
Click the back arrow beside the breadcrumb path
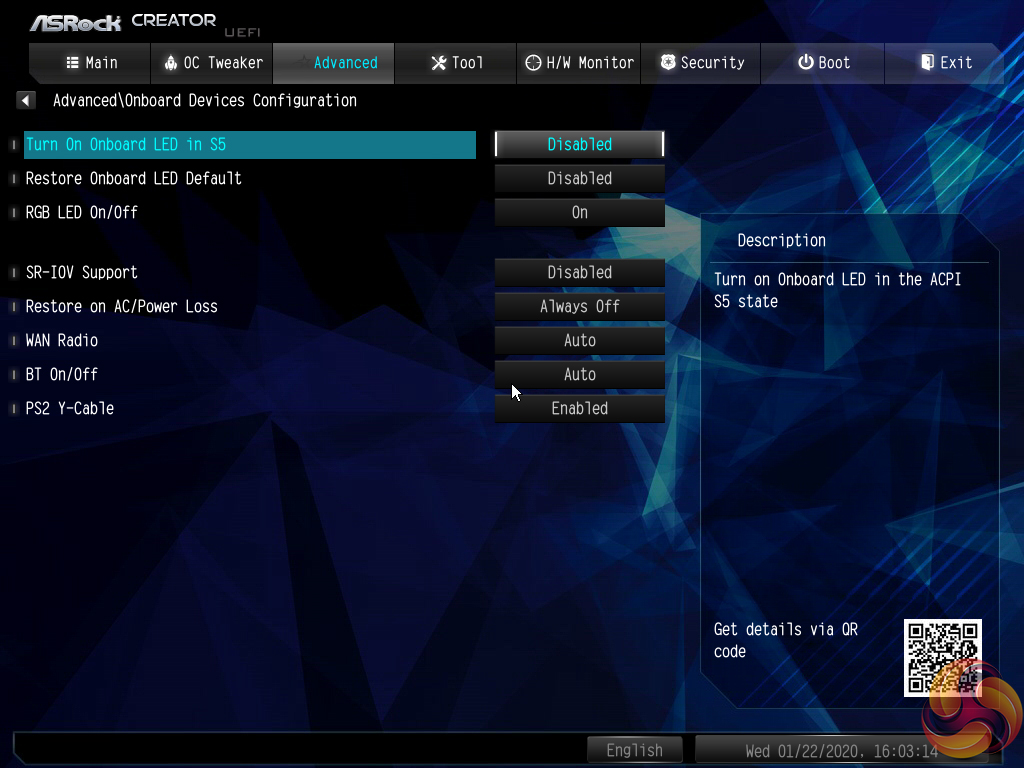(x=25, y=101)
